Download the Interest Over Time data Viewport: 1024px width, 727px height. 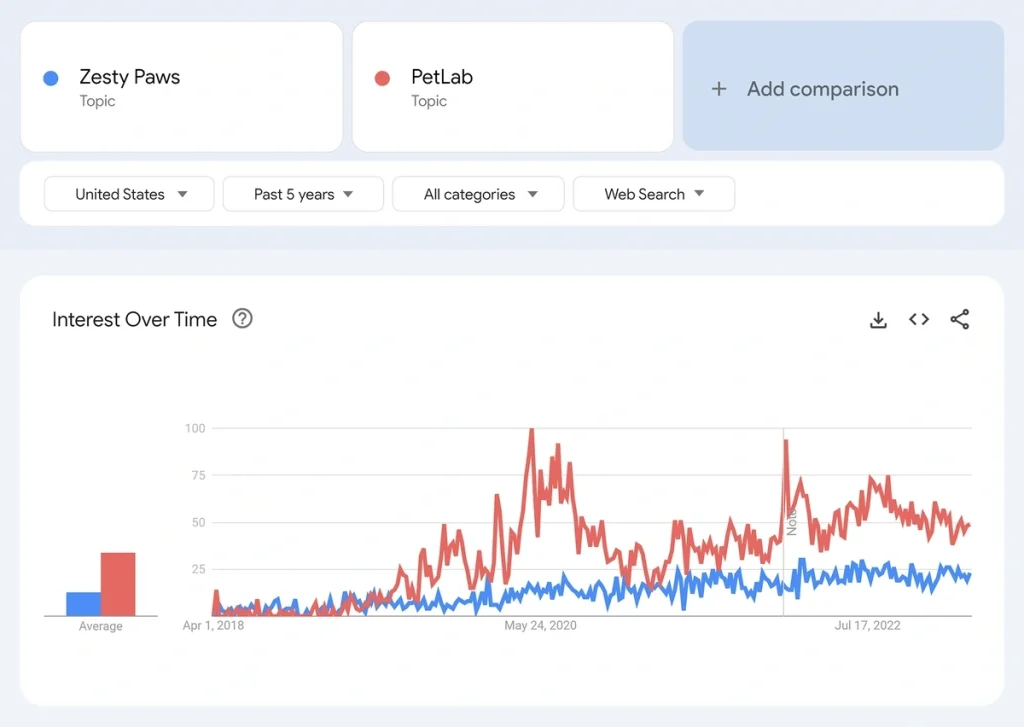tap(878, 319)
